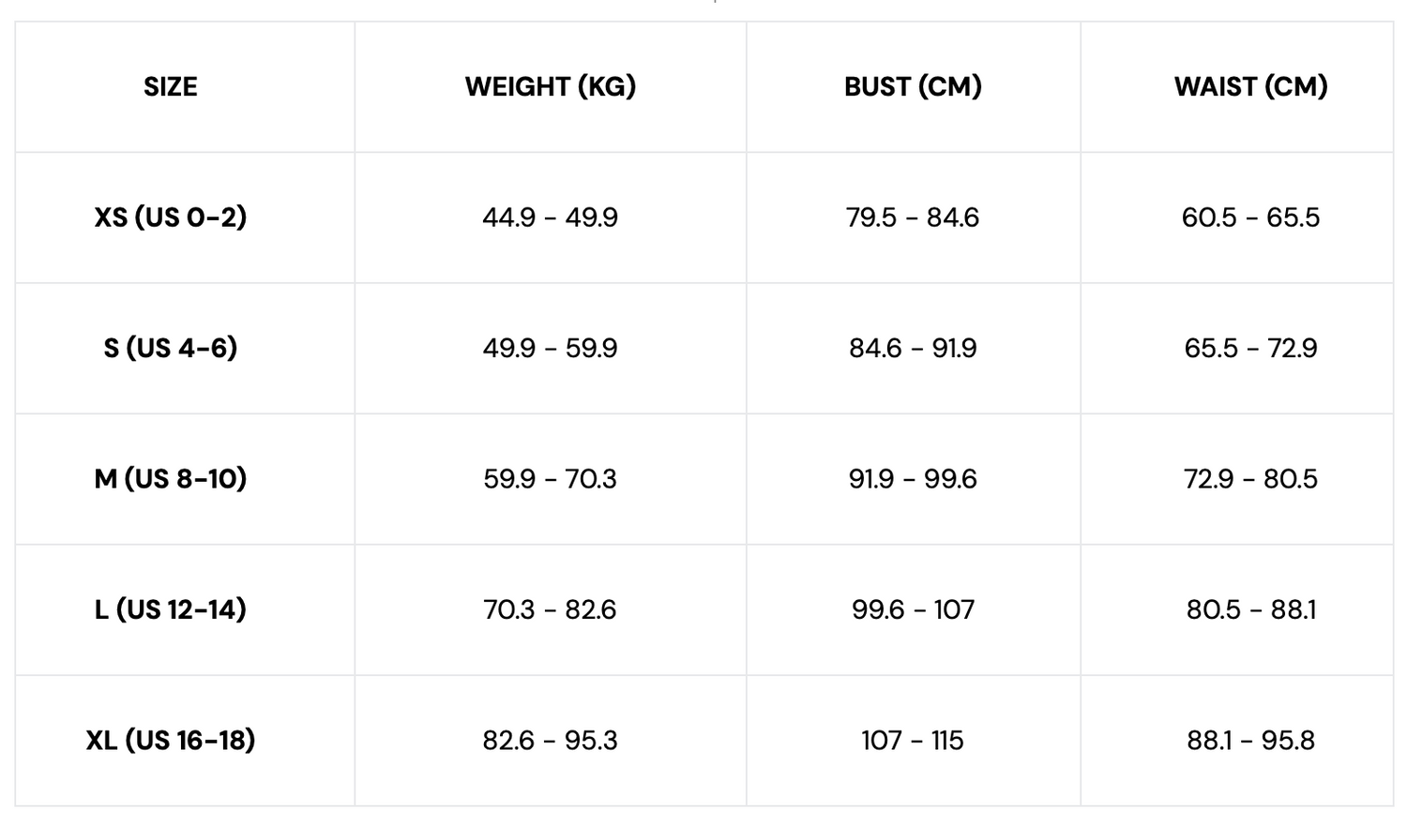The height and width of the screenshot is (840, 1407).
Task: Click the XL waist value 88.1 - 95.8
Action: pyautogui.click(x=1250, y=741)
